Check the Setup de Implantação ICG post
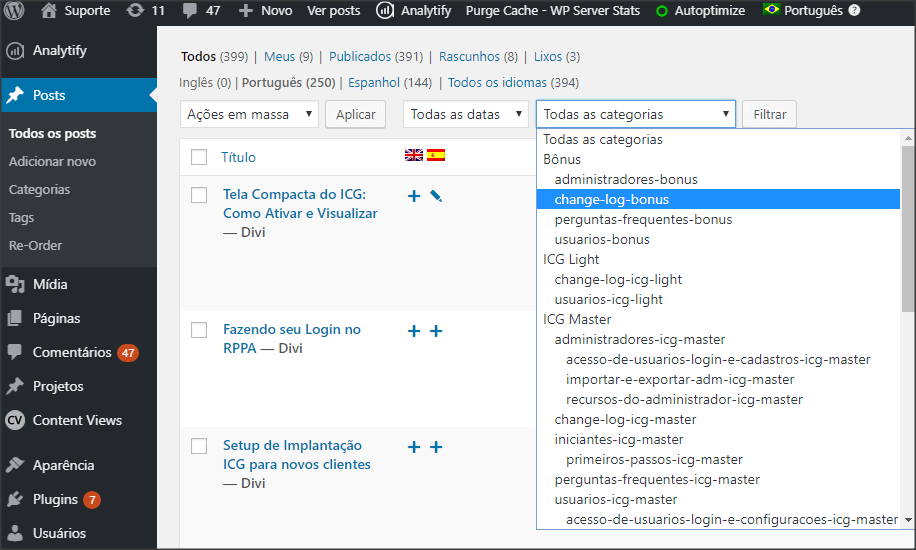This screenshot has height=550, width=916. (x=199, y=446)
